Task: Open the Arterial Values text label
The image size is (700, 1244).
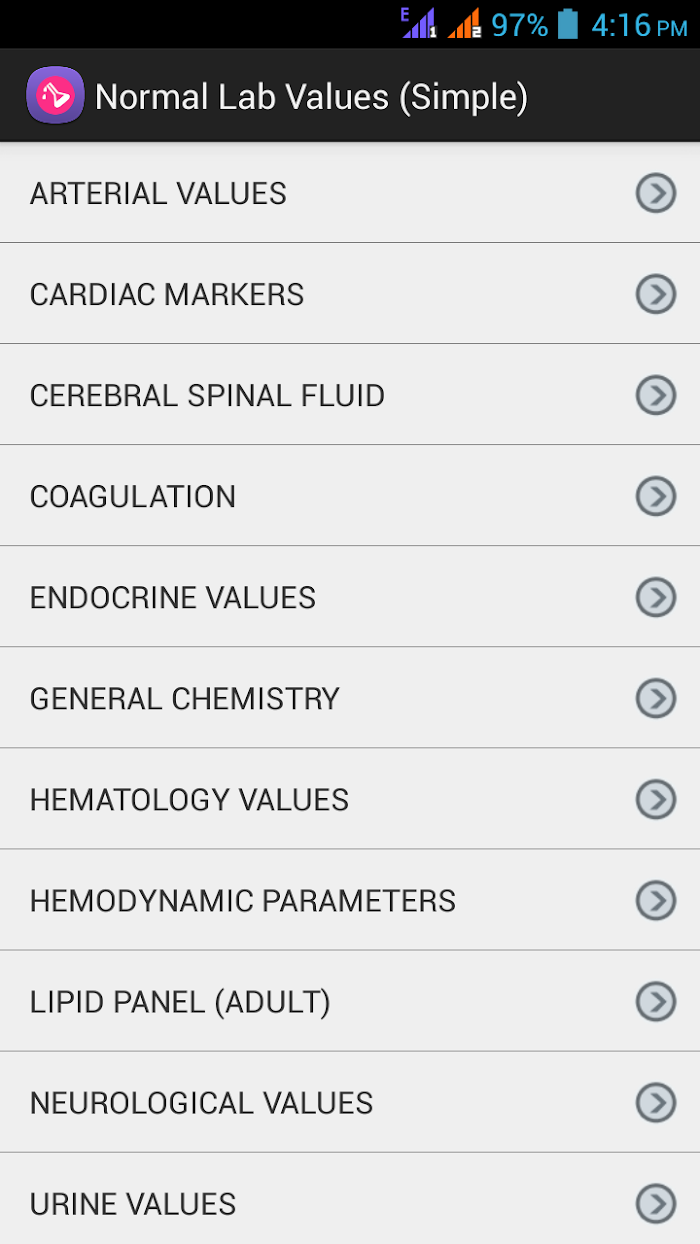Action: tap(158, 193)
